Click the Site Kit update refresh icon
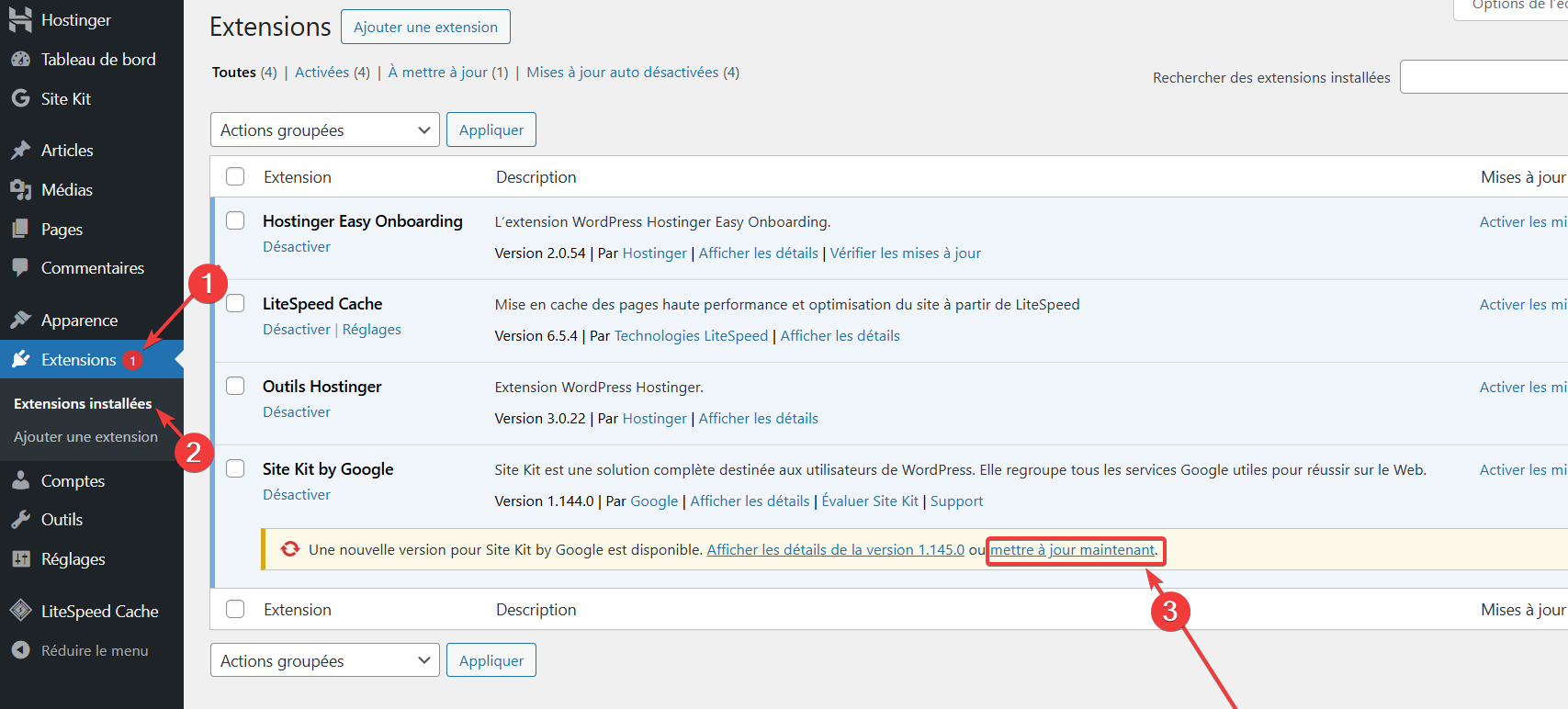 (x=290, y=549)
